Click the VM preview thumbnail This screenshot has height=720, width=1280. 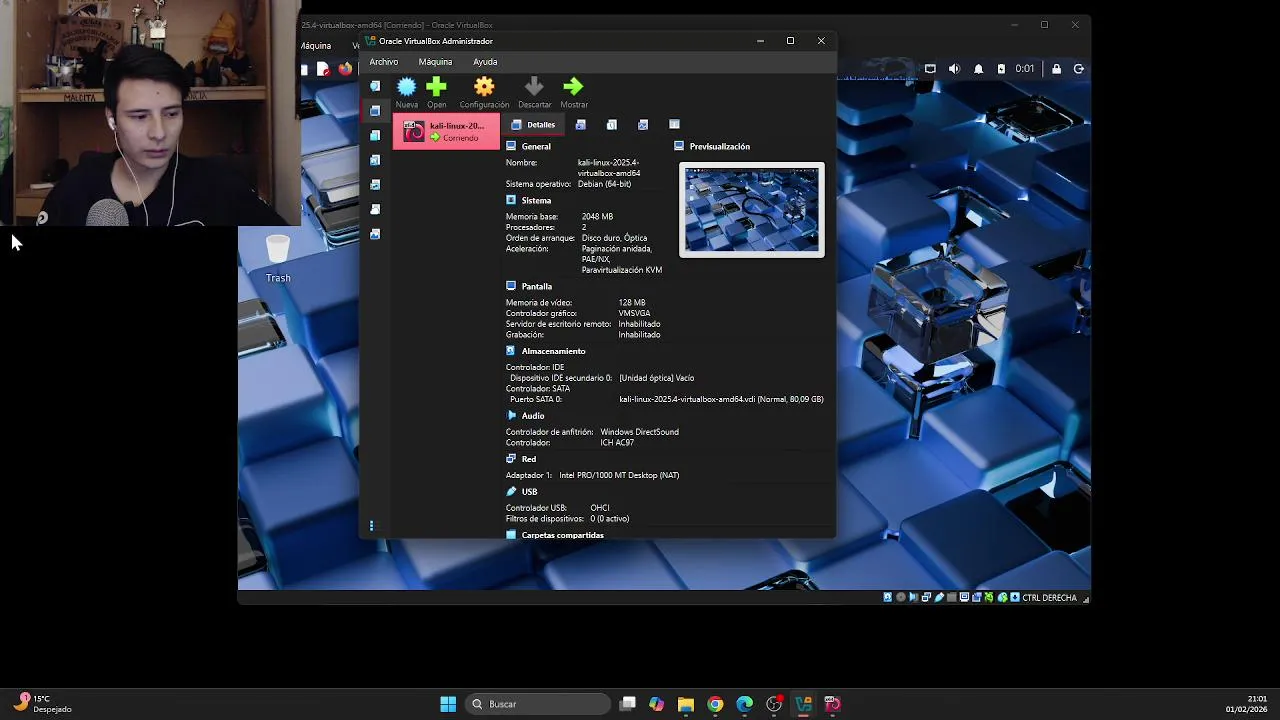(752, 210)
